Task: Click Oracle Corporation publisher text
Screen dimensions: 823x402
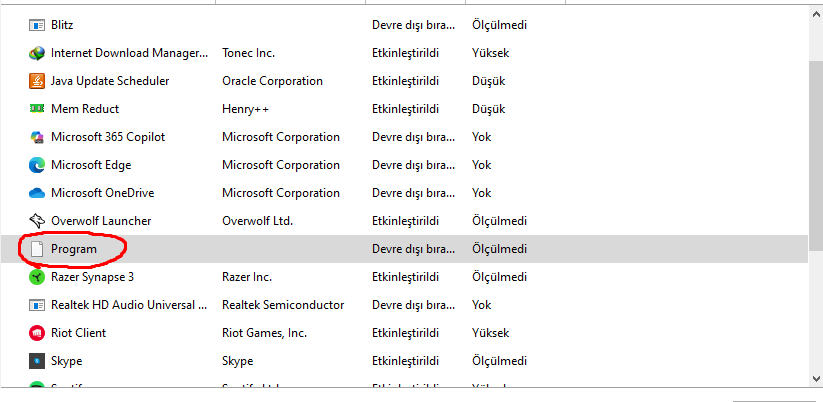Action: point(272,81)
